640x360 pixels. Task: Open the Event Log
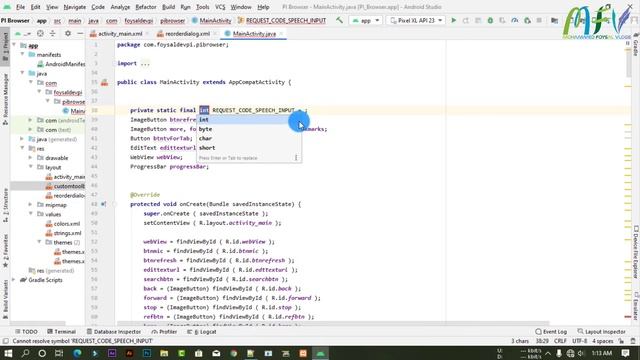[x=551, y=331]
